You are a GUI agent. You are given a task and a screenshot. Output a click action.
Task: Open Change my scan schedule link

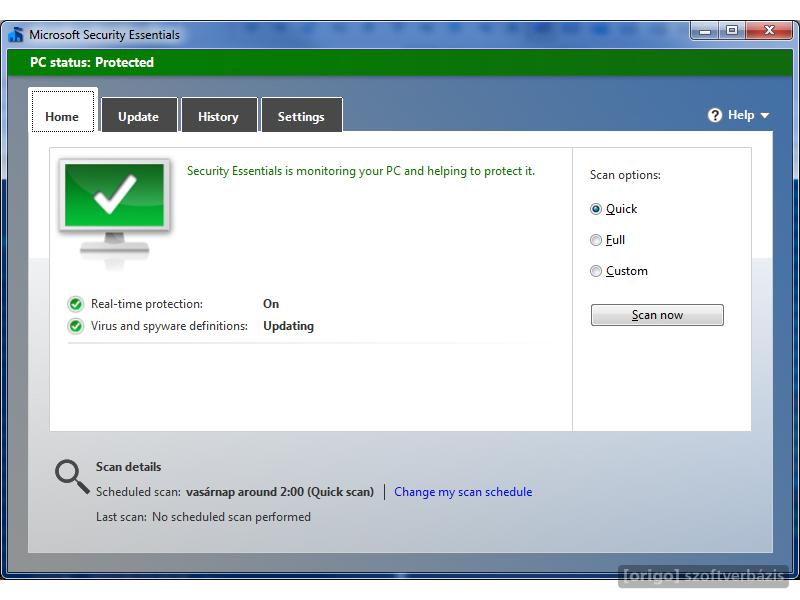(x=463, y=492)
